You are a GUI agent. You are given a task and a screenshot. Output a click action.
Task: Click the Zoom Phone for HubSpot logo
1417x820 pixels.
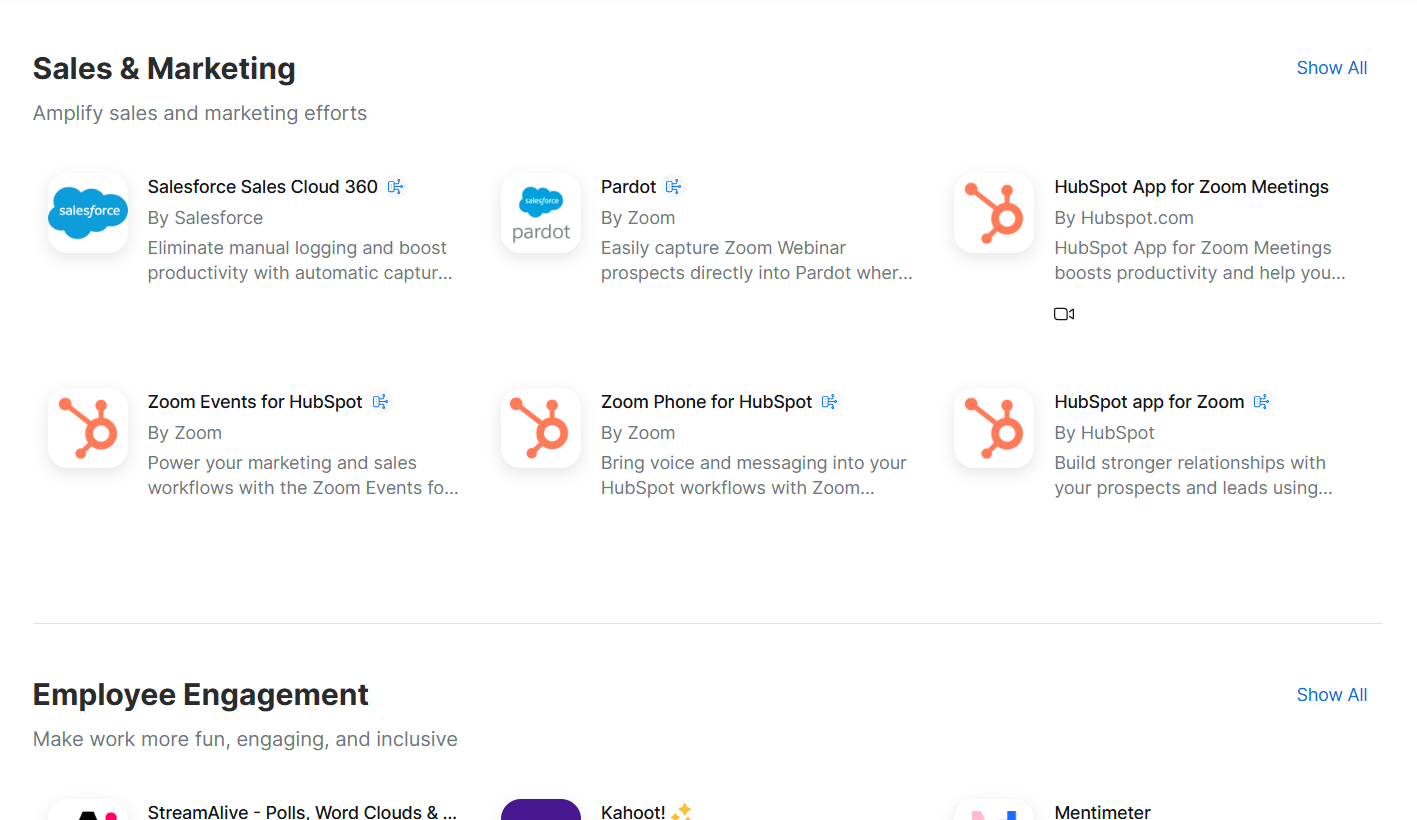[541, 427]
